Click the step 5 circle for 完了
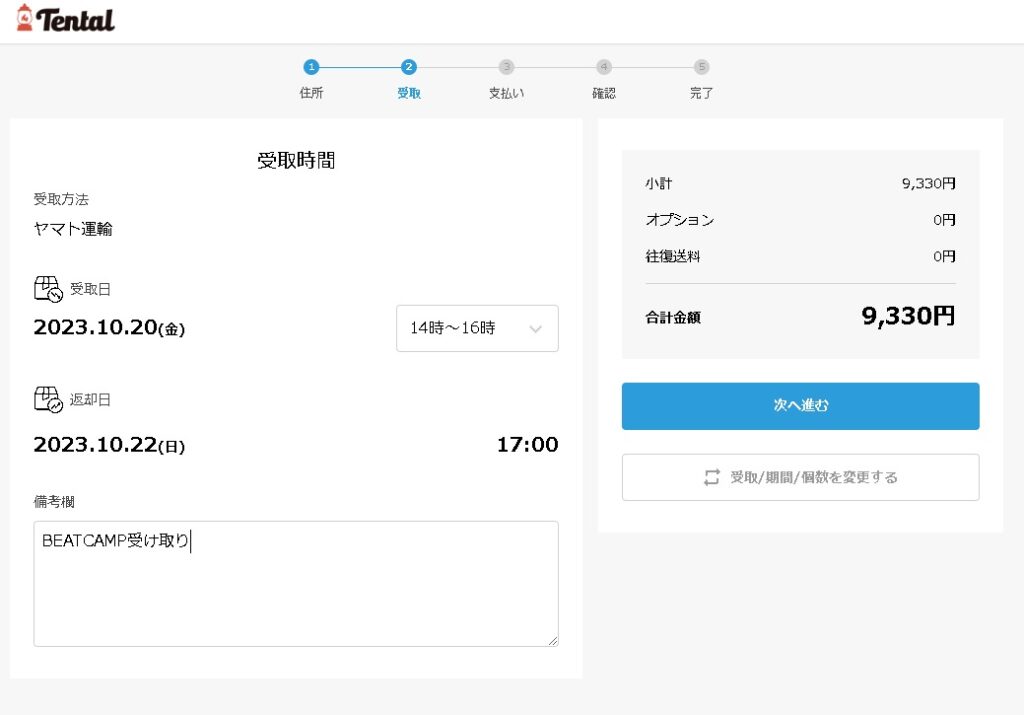This screenshot has width=1024, height=715. pos(702,67)
